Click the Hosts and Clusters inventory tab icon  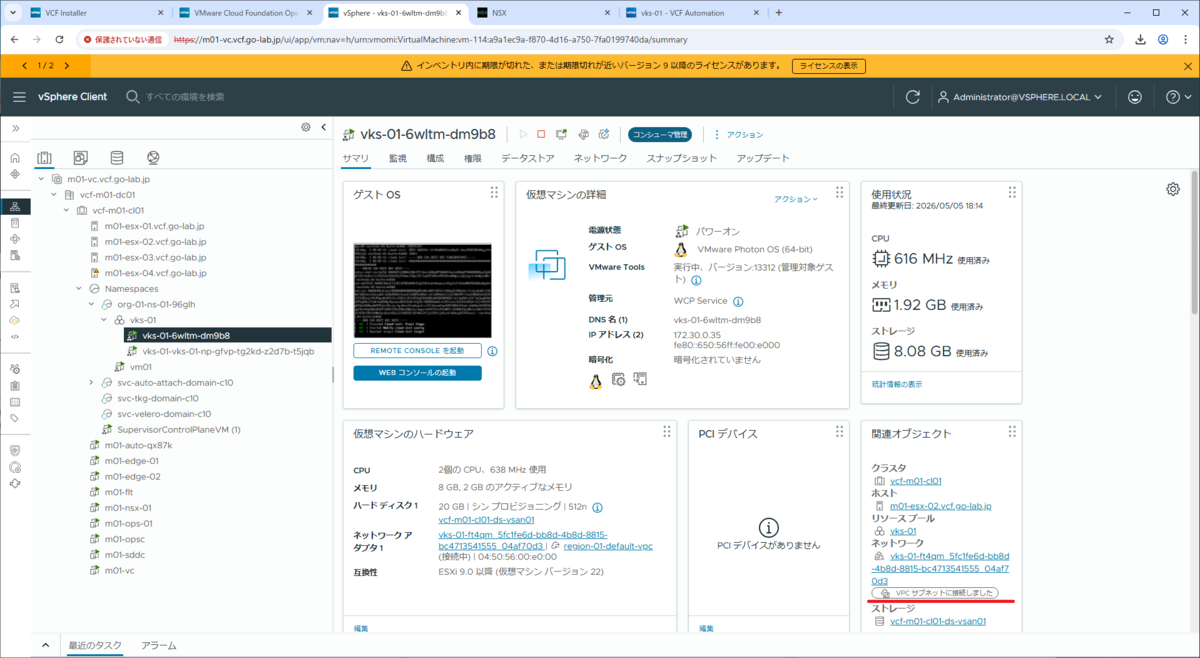pyautogui.click(x=44, y=158)
